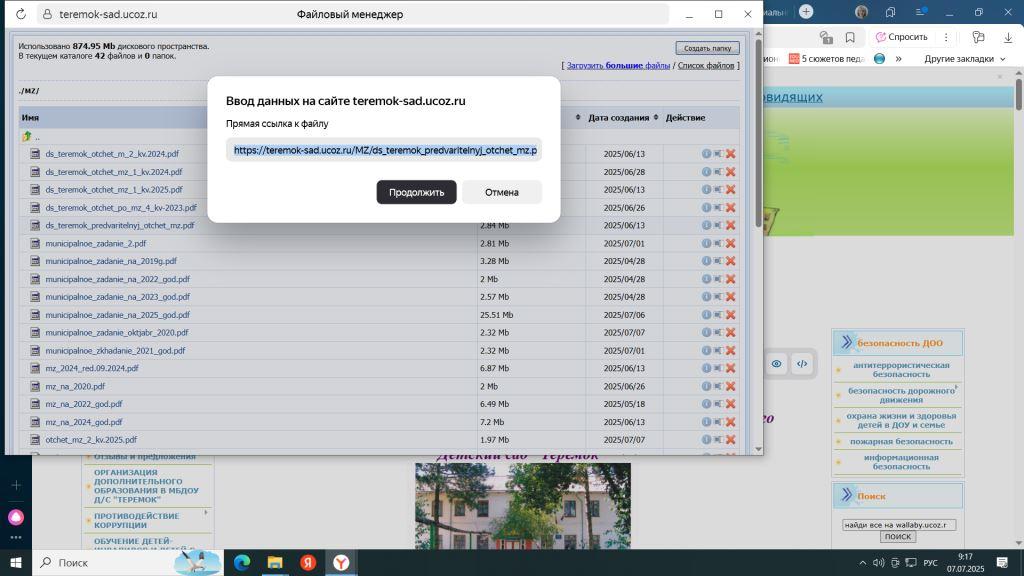Image resolution: width=1024 pixels, height=576 pixels.
Task: Click the direct file link input field
Action: (384, 150)
